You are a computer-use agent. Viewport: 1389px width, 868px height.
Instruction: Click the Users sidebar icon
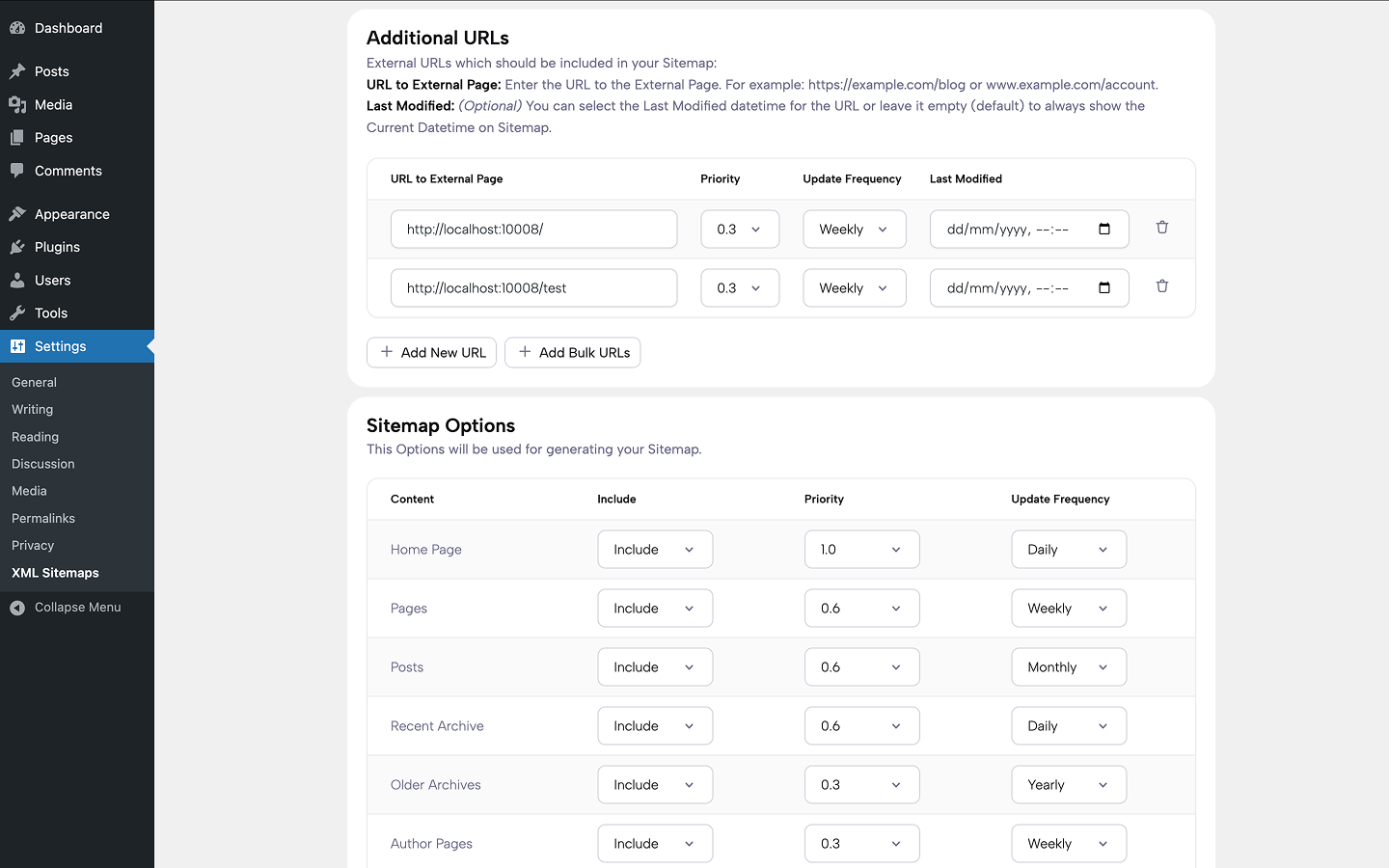pos(17,280)
